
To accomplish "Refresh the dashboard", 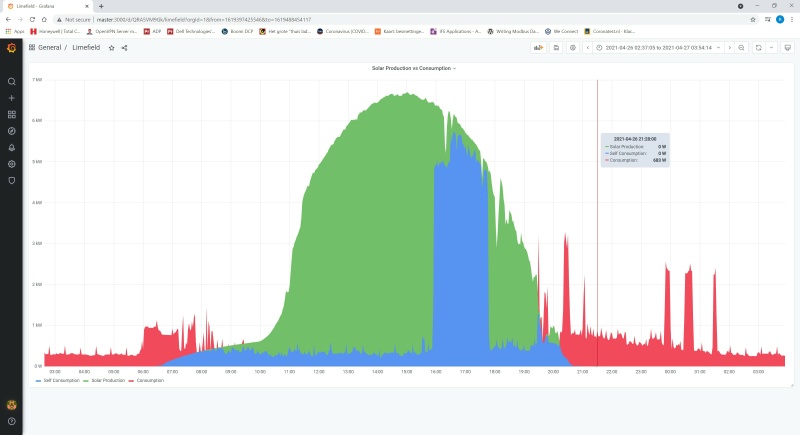I will [759, 47].
